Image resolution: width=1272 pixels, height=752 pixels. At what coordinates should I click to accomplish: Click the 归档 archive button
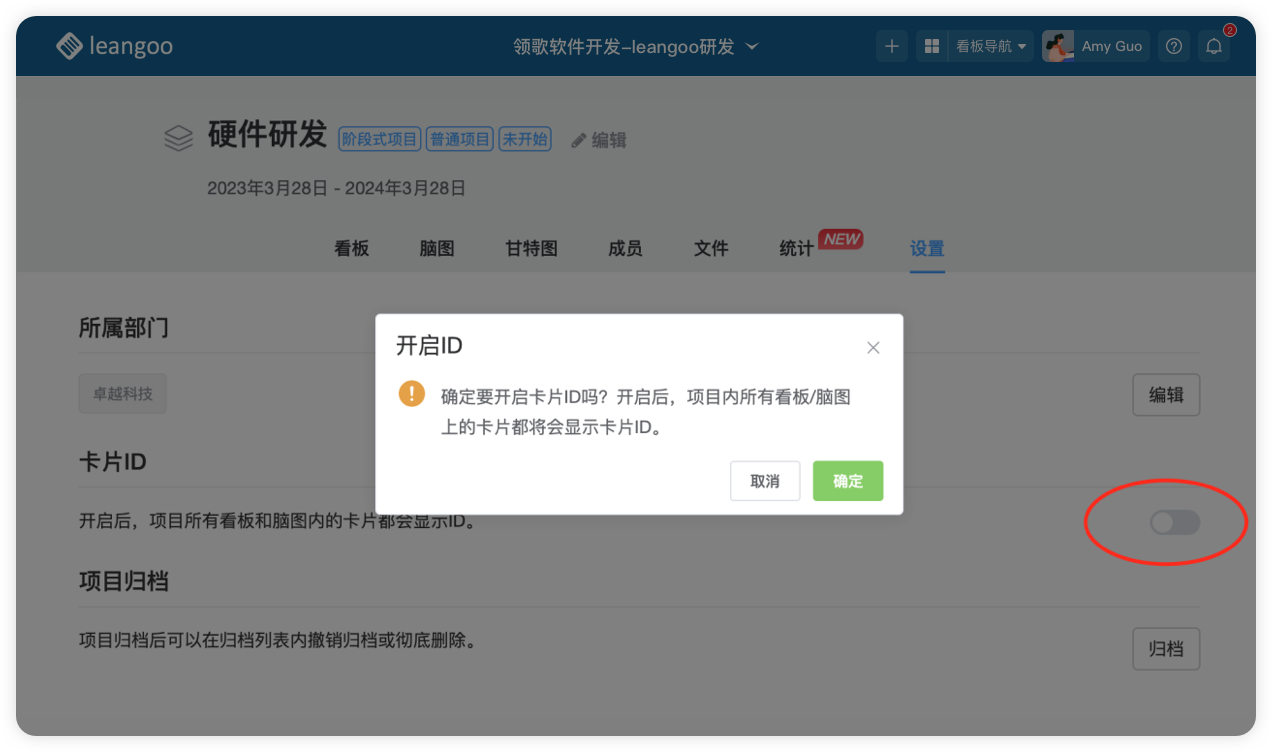pos(1166,649)
